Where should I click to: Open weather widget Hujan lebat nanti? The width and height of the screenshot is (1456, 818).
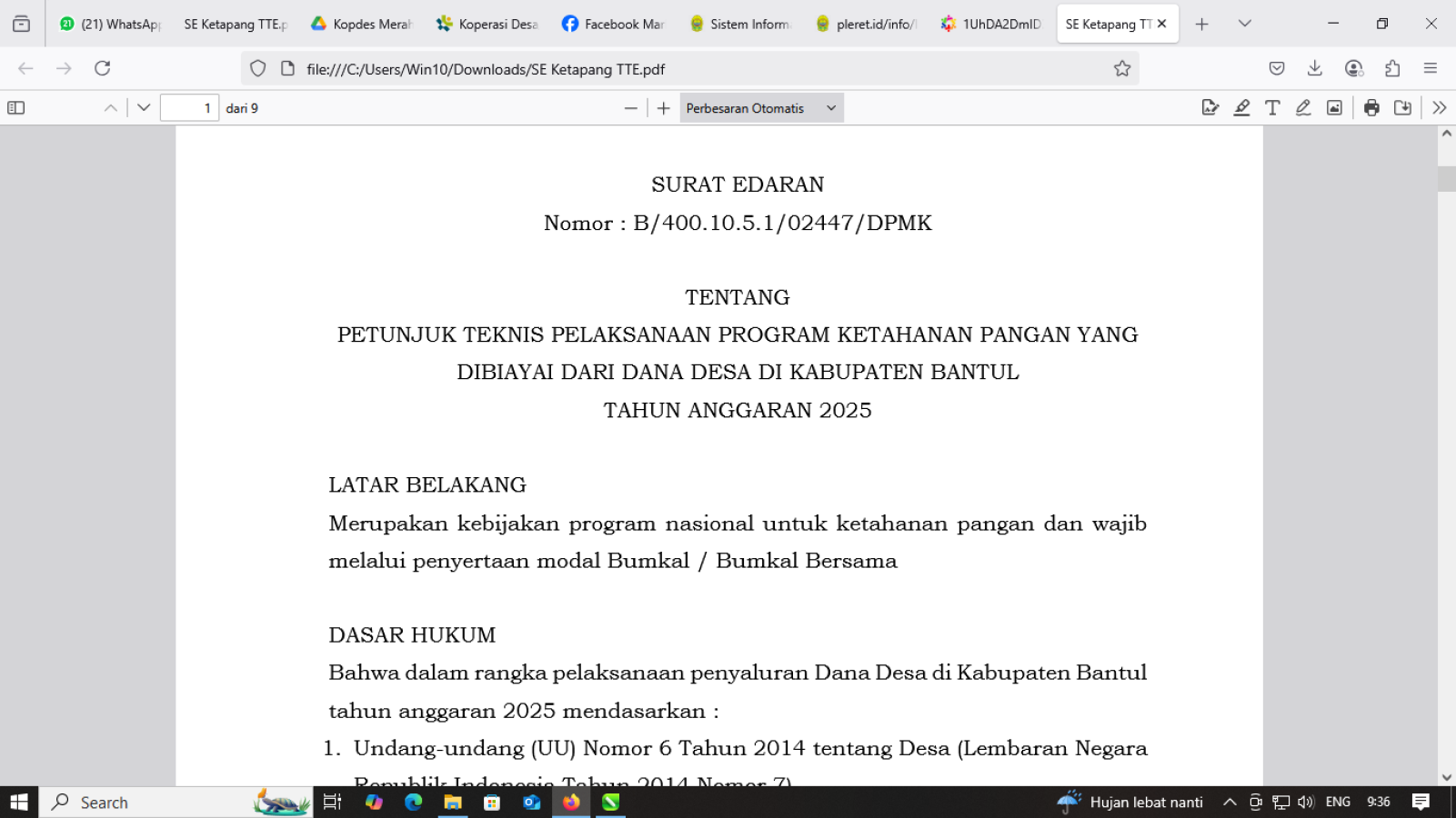click(x=1130, y=803)
